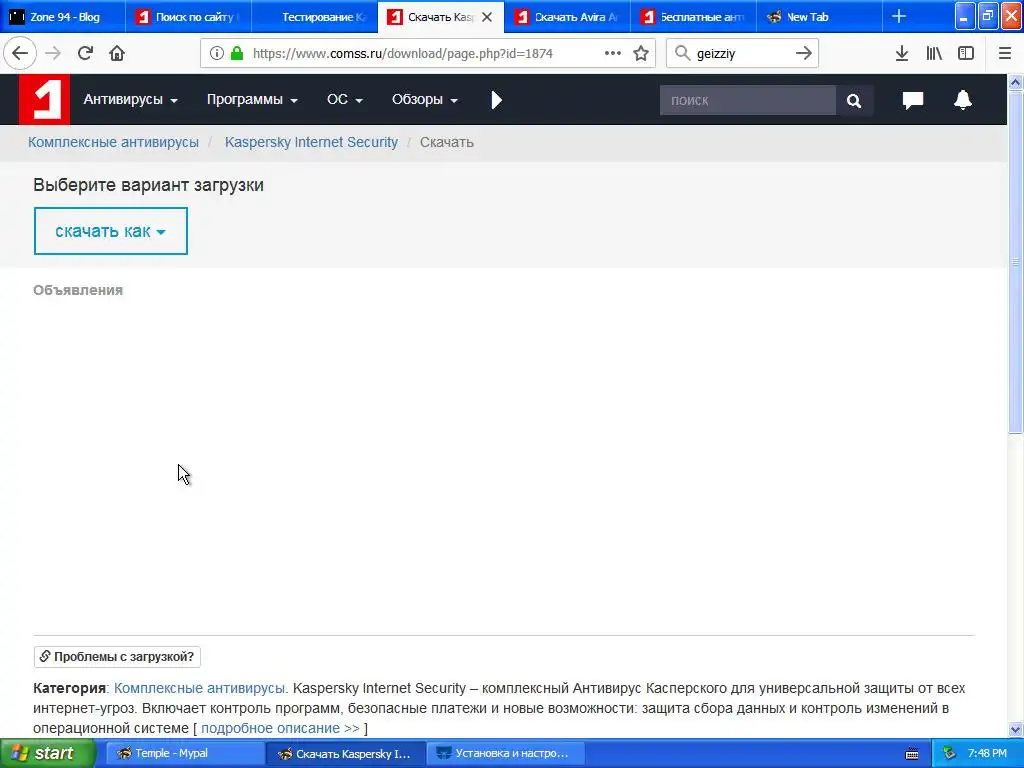Expand the Обзоры menu

coord(424,99)
